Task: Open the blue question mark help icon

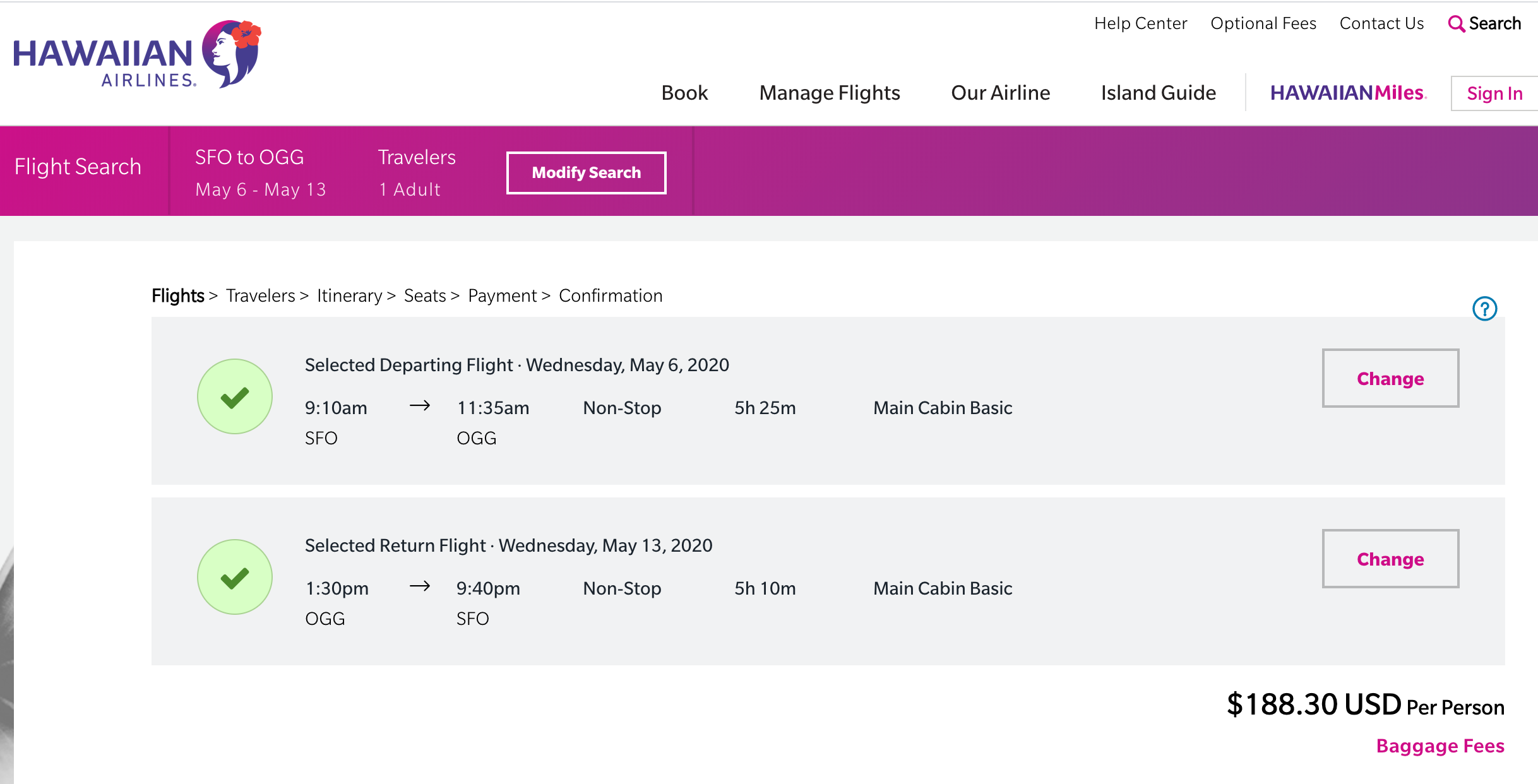Action: pyautogui.click(x=1484, y=309)
